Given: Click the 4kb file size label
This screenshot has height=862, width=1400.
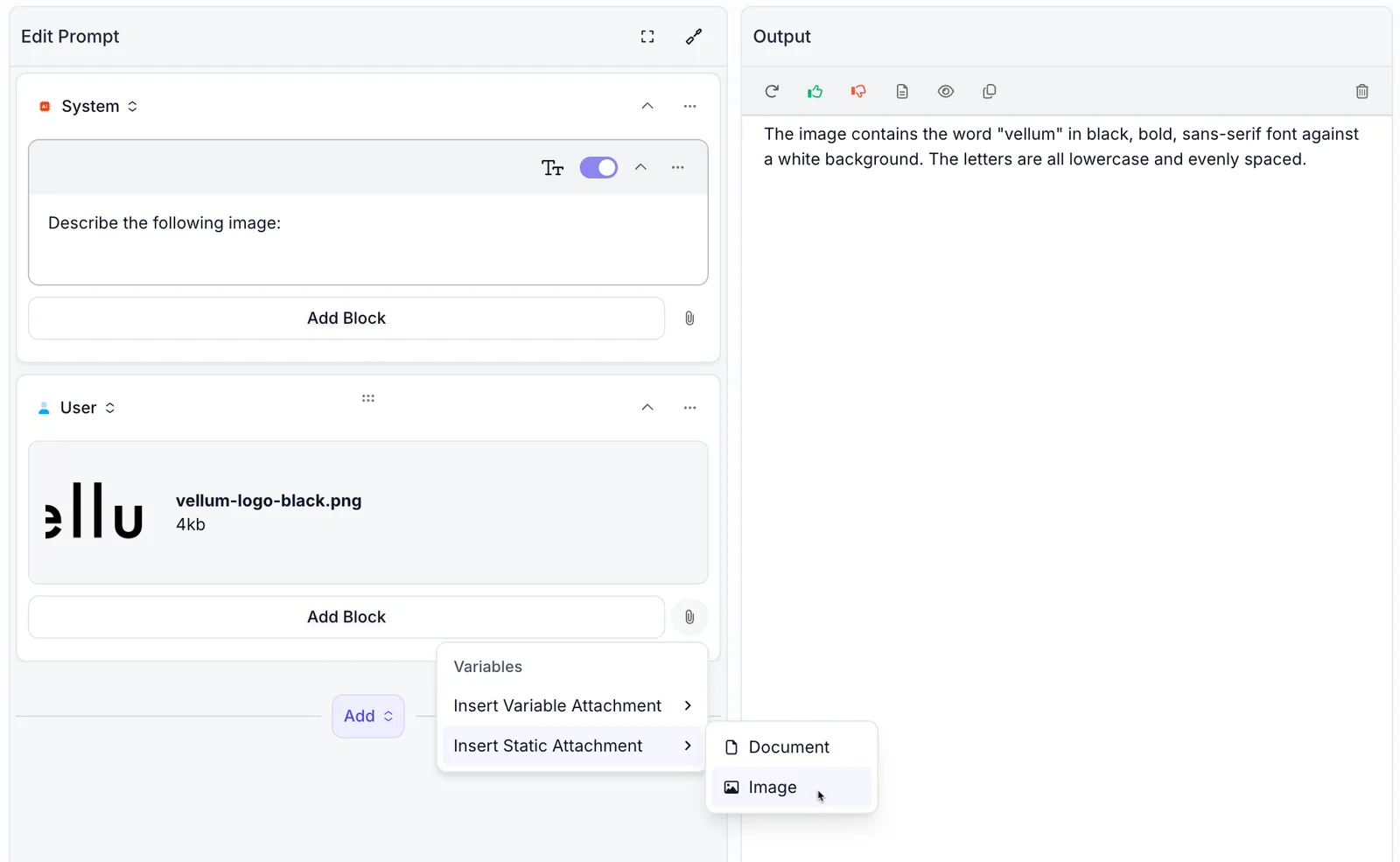Looking at the screenshot, I should tap(191, 524).
